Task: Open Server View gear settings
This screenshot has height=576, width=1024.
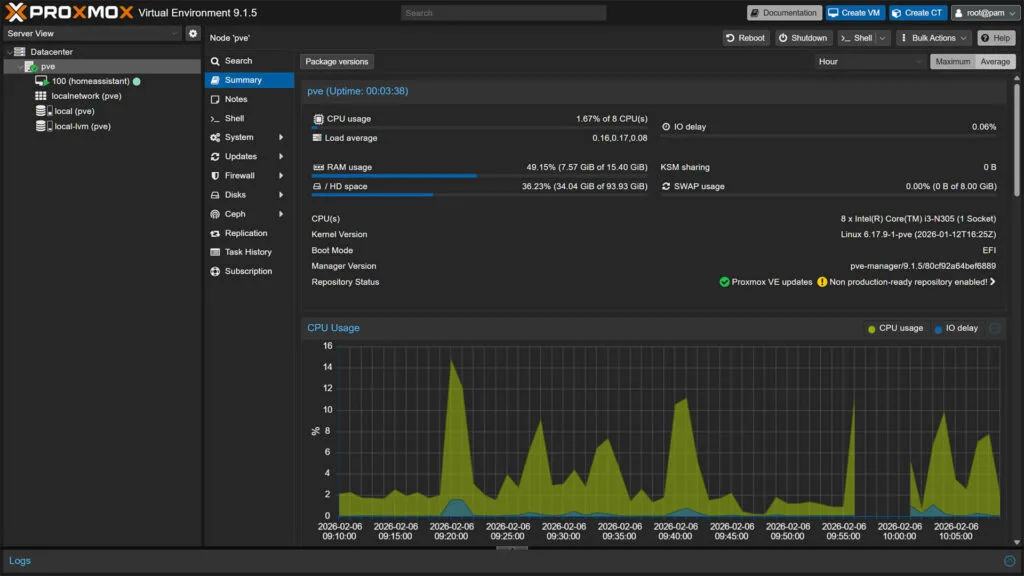Action: tap(193, 33)
